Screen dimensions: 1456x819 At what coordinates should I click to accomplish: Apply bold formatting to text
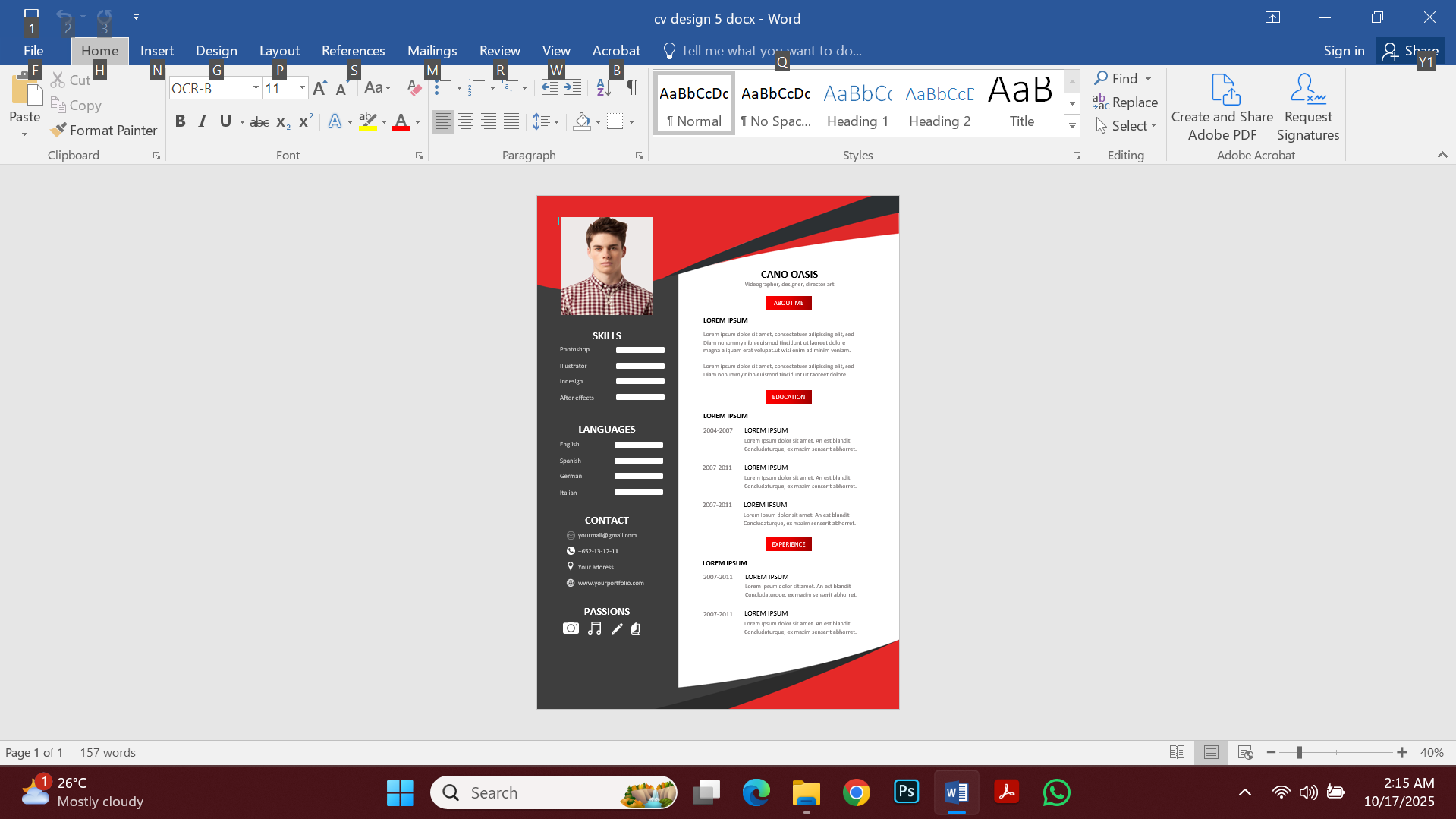click(180, 121)
